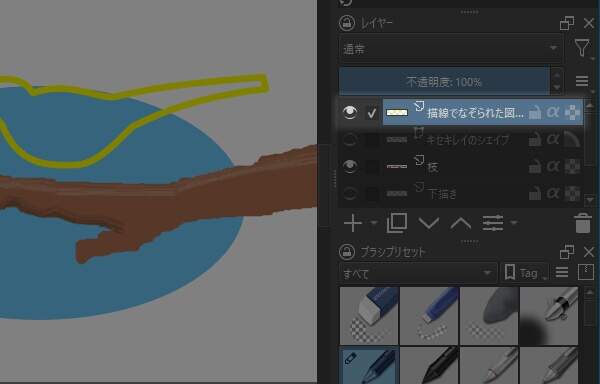Image resolution: width=600 pixels, height=384 pixels.
Task: Increase opacity with the up stepper arrow
Action: pos(557,75)
